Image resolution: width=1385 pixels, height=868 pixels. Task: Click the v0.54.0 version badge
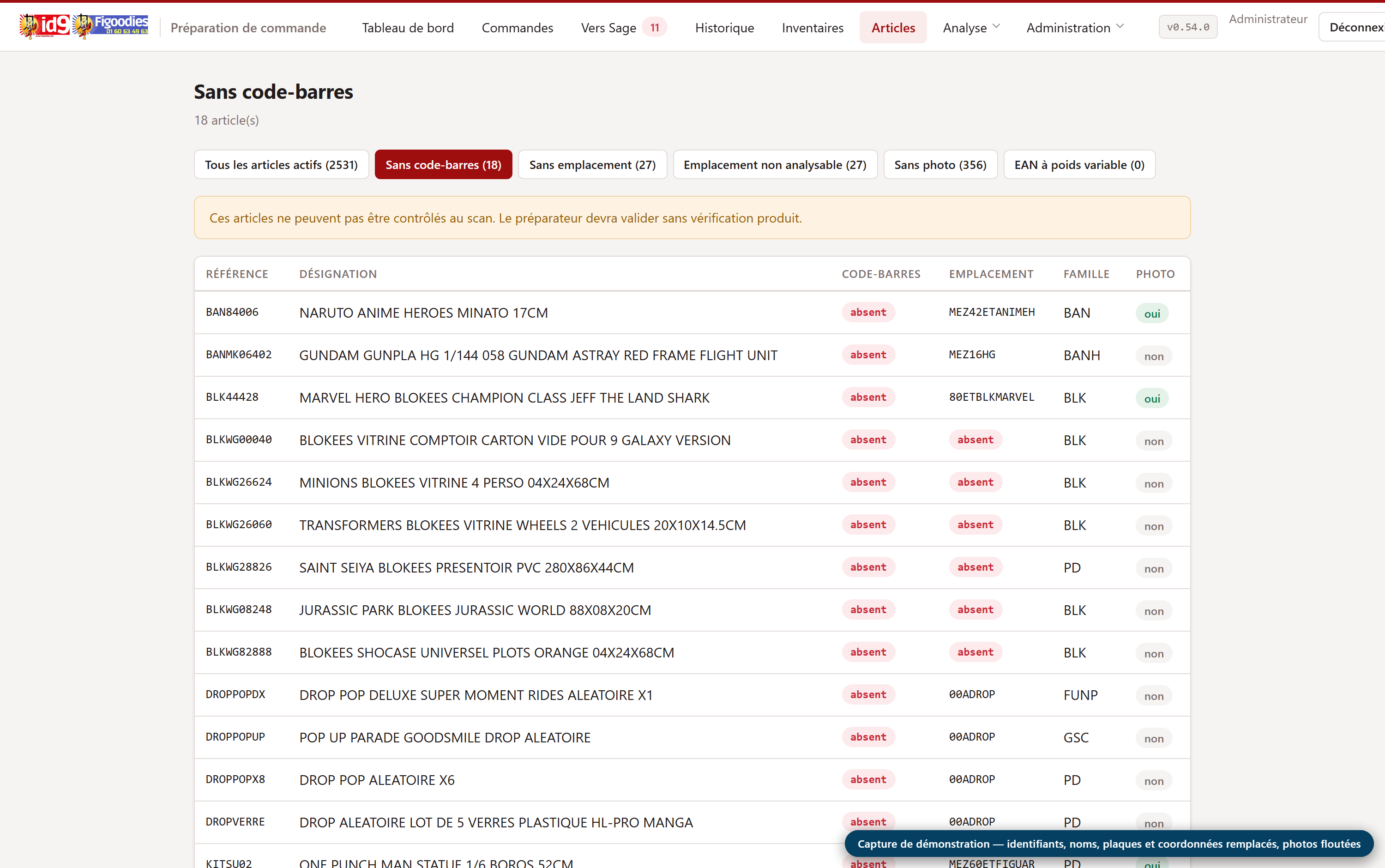(x=1187, y=27)
